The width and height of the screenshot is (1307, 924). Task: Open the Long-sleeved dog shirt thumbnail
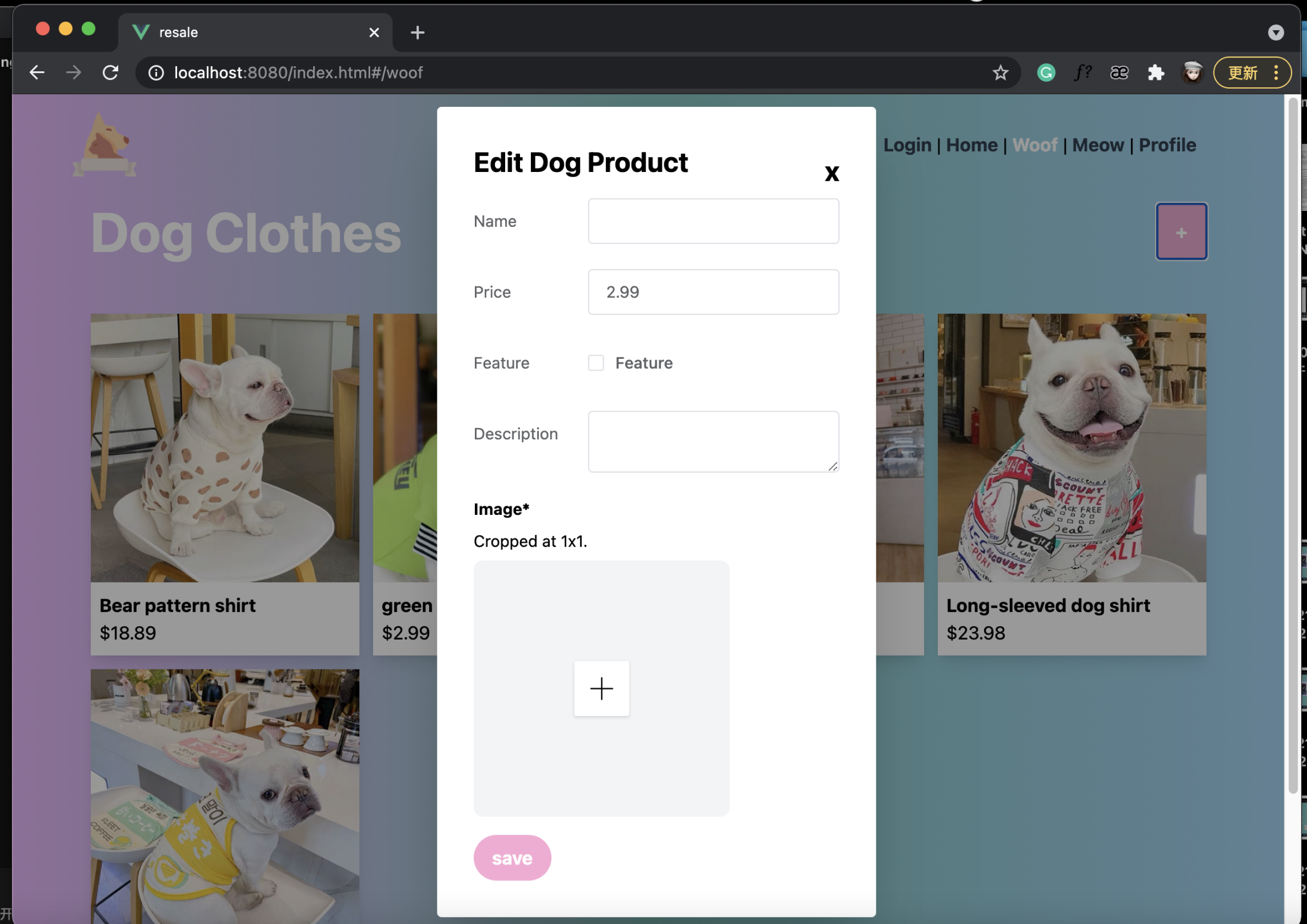pyautogui.click(x=1071, y=448)
